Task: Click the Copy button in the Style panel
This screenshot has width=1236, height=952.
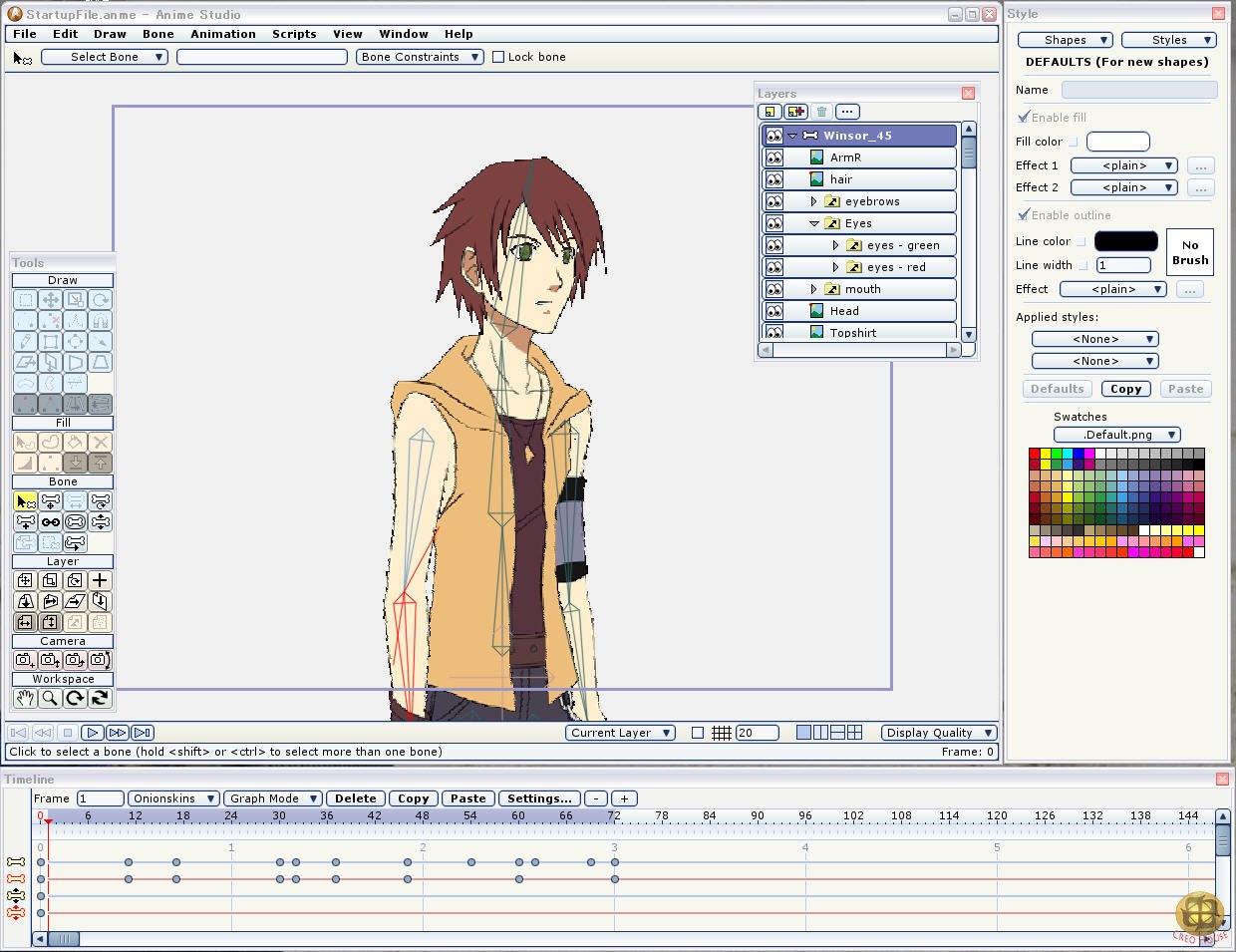Action: (x=1126, y=389)
